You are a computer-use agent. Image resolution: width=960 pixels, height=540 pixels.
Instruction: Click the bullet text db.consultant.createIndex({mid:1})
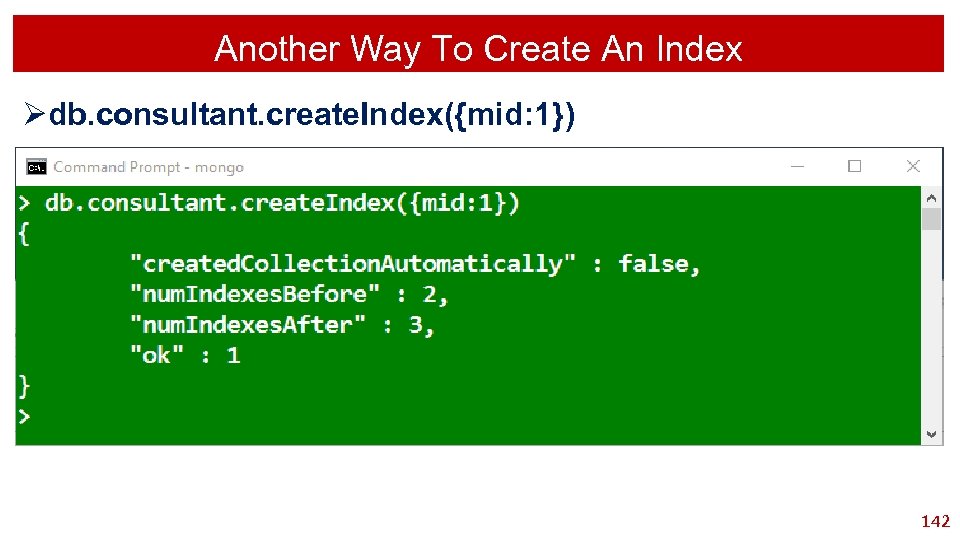[312, 114]
